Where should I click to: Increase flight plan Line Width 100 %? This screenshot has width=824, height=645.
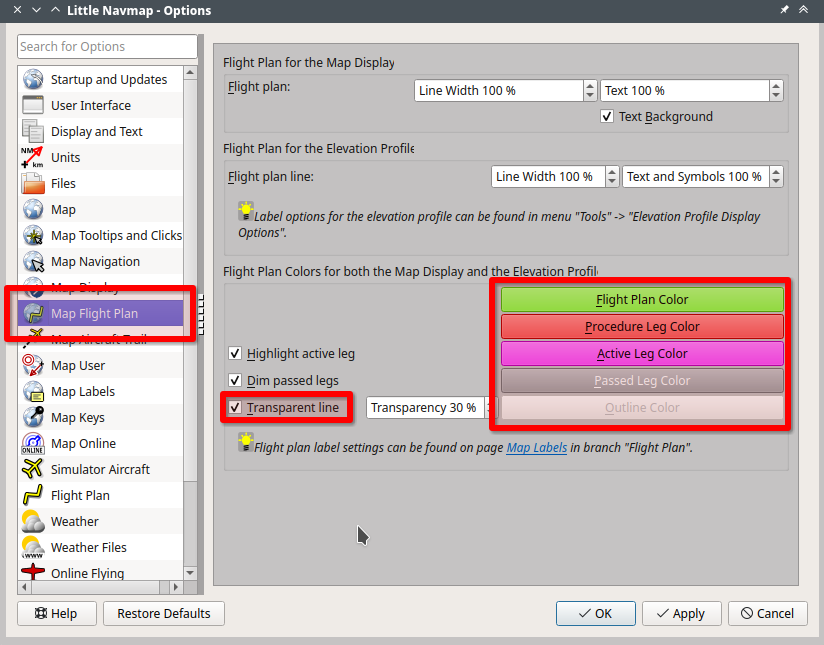pos(590,86)
